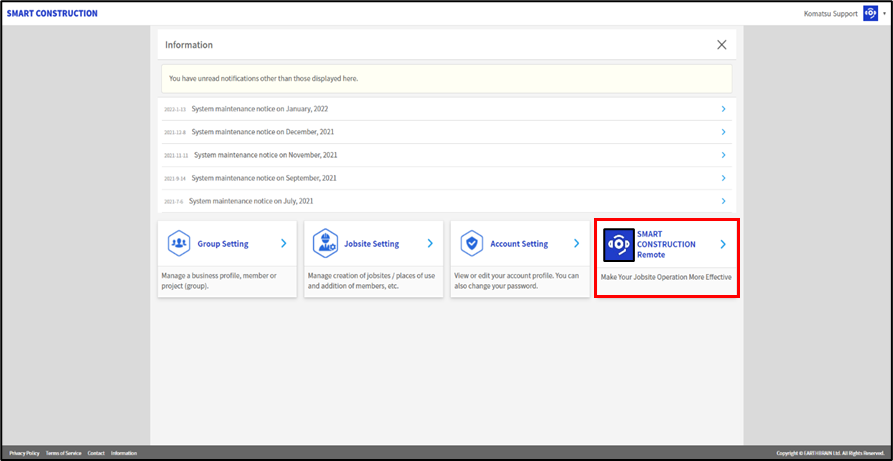Close the Information panel
The height and width of the screenshot is (461, 893).
(722, 44)
